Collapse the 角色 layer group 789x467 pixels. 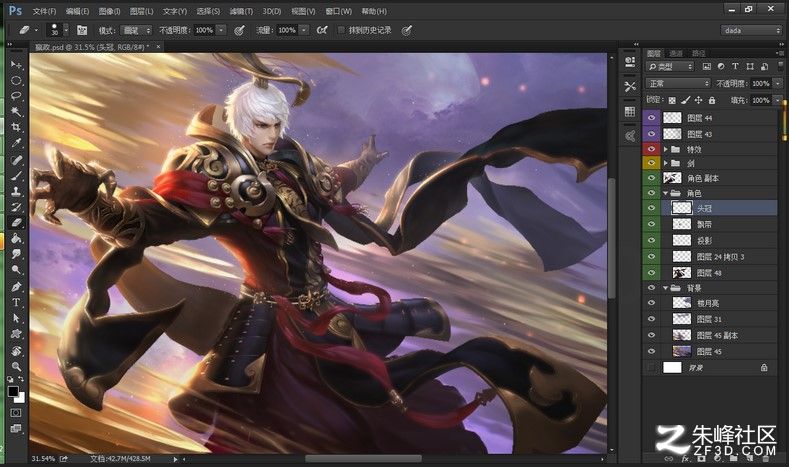coord(666,193)
